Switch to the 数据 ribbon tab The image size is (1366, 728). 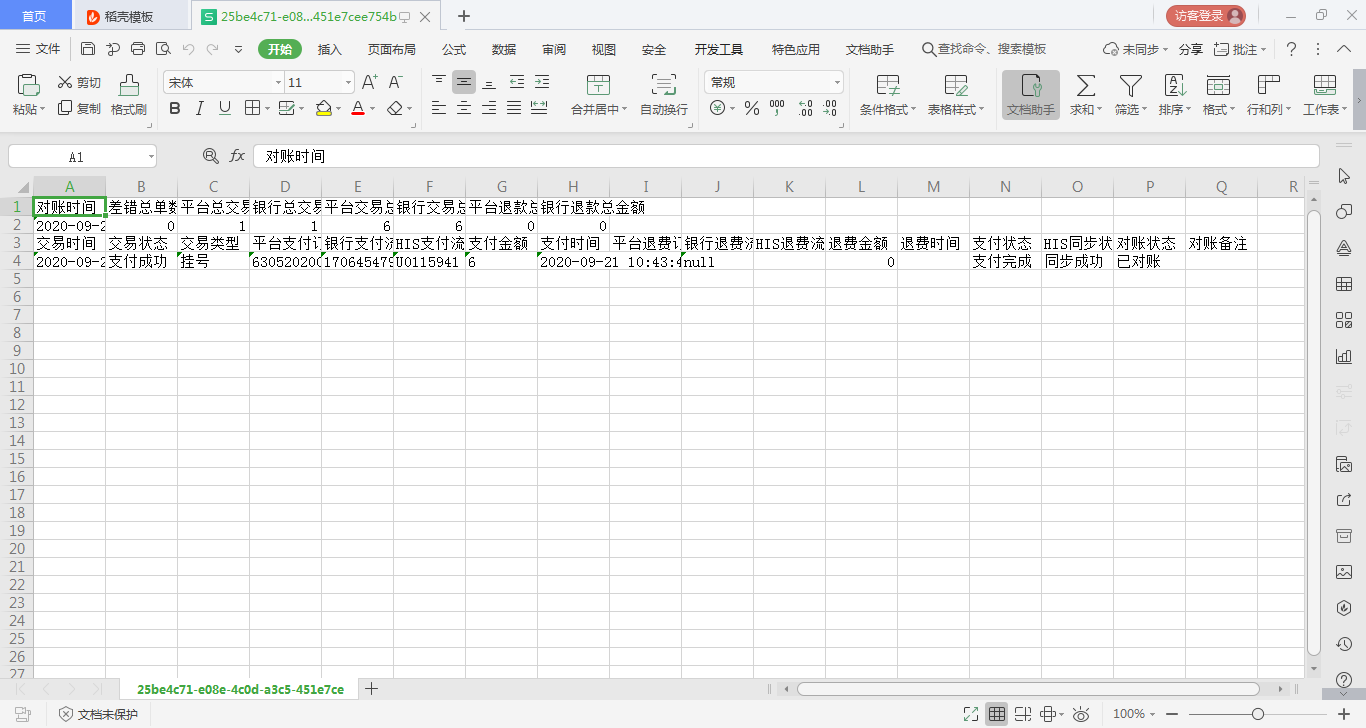(506, 48)
